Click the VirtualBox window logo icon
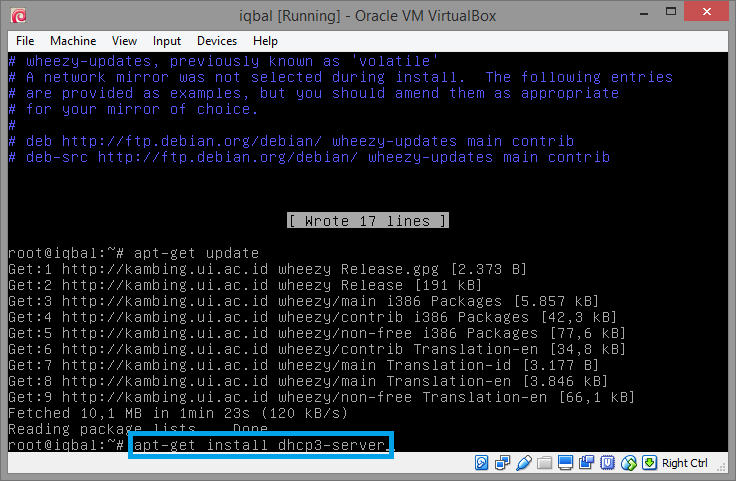 tap(18, 16)
